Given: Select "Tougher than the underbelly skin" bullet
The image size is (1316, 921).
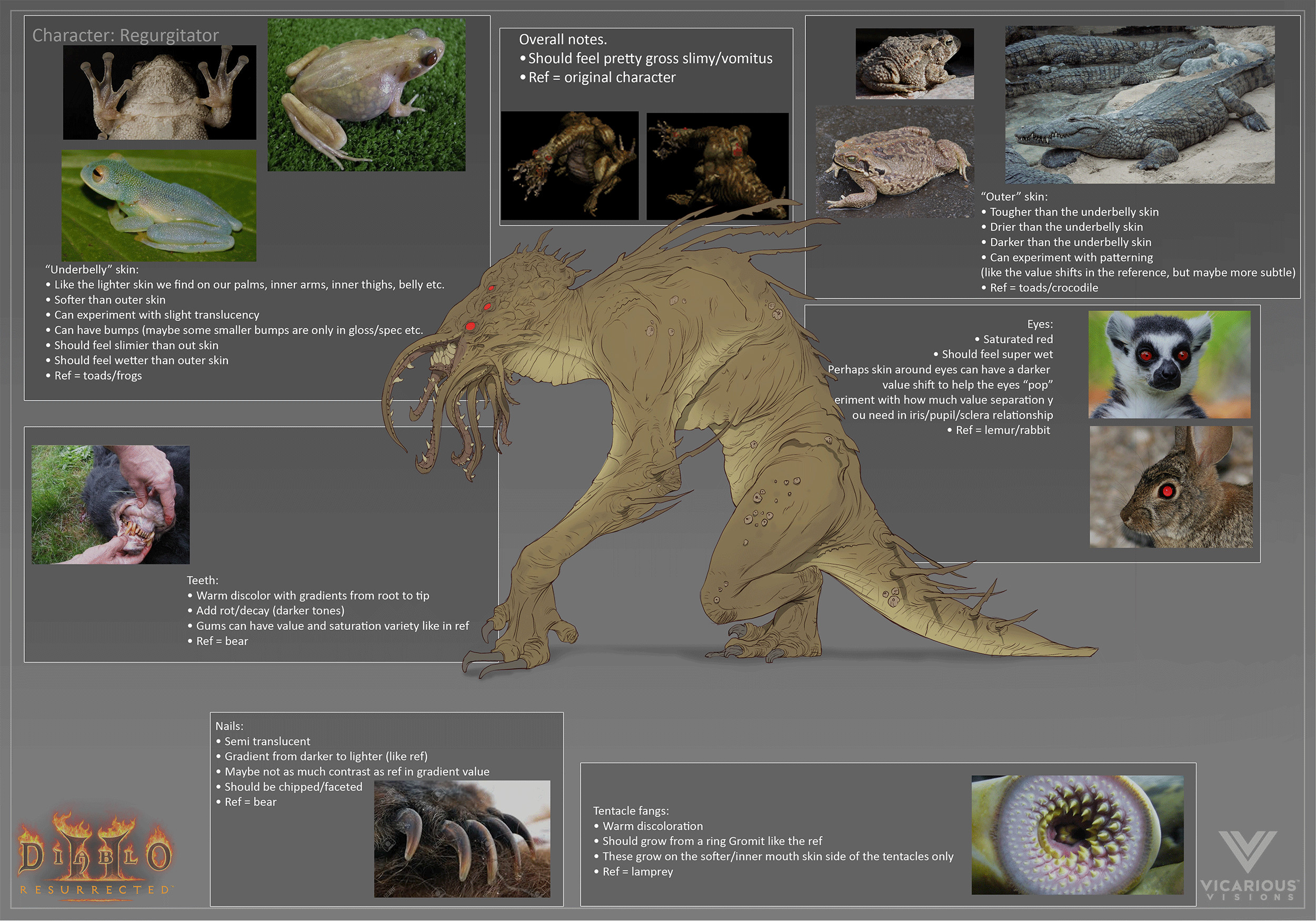Looking at the screenshot, I should (1070, 212).
